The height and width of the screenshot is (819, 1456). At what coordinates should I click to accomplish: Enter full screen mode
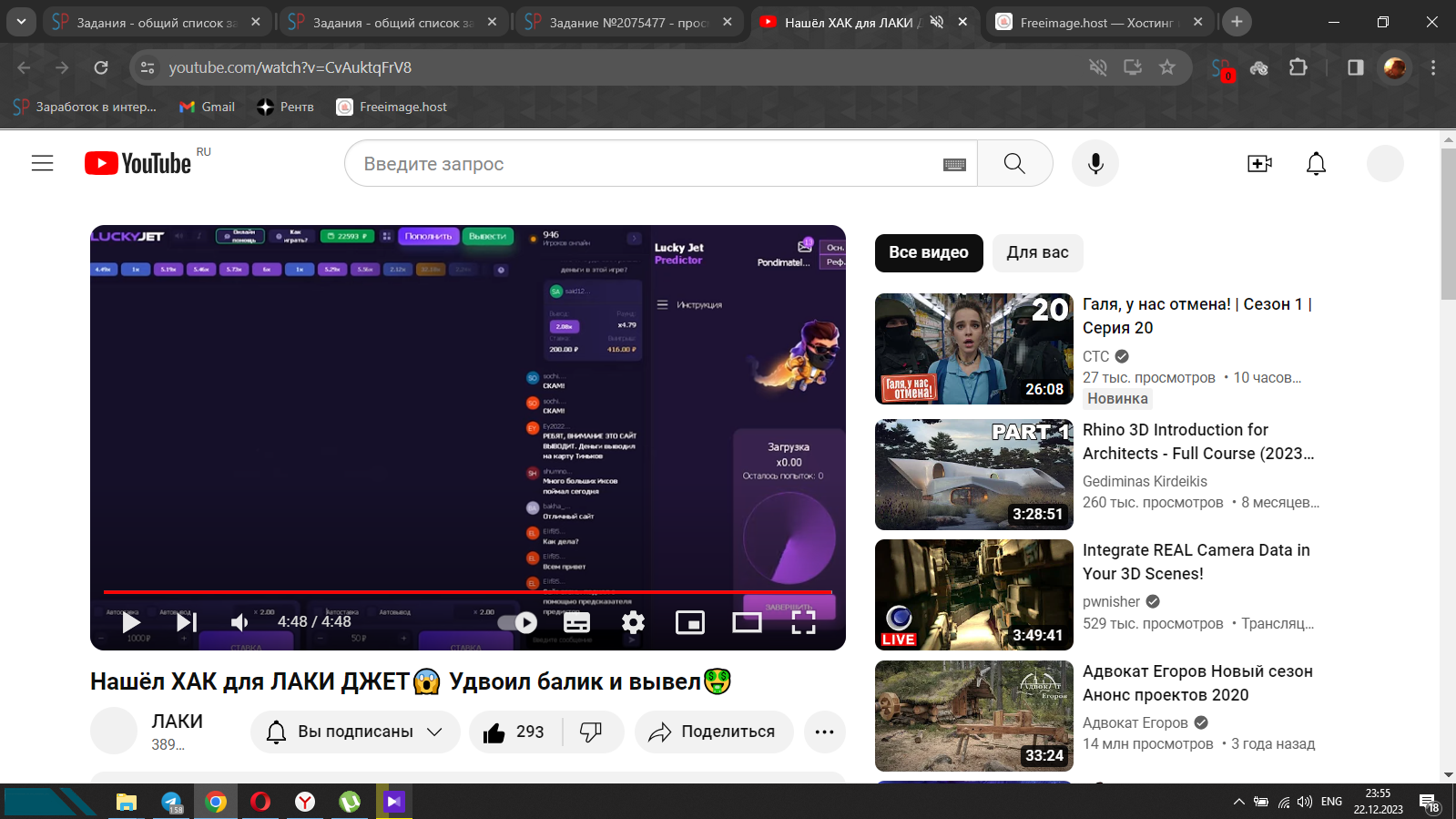click(x=803, y=622)
